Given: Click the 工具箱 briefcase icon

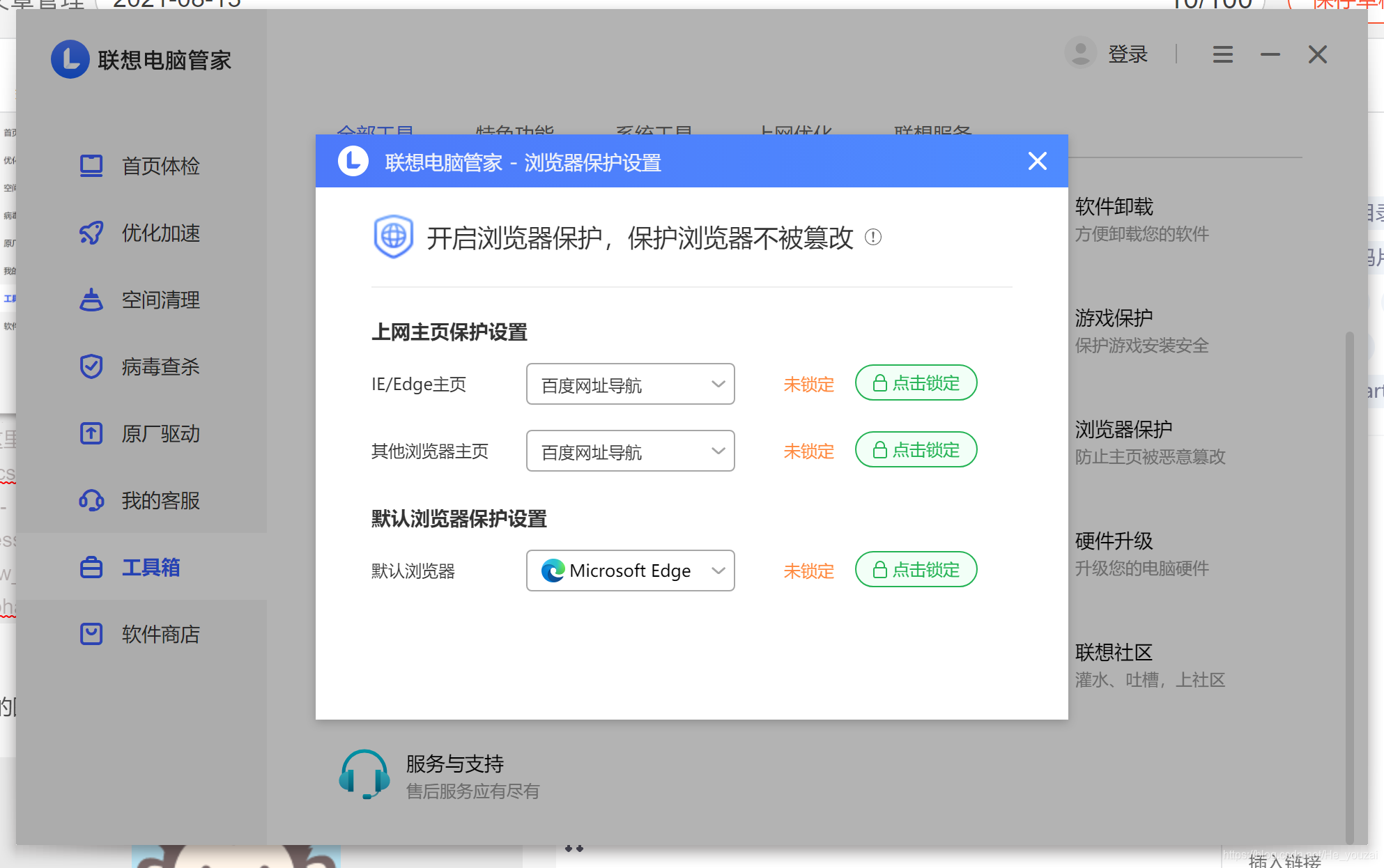Looking at the screenshot, I should 91,567.
